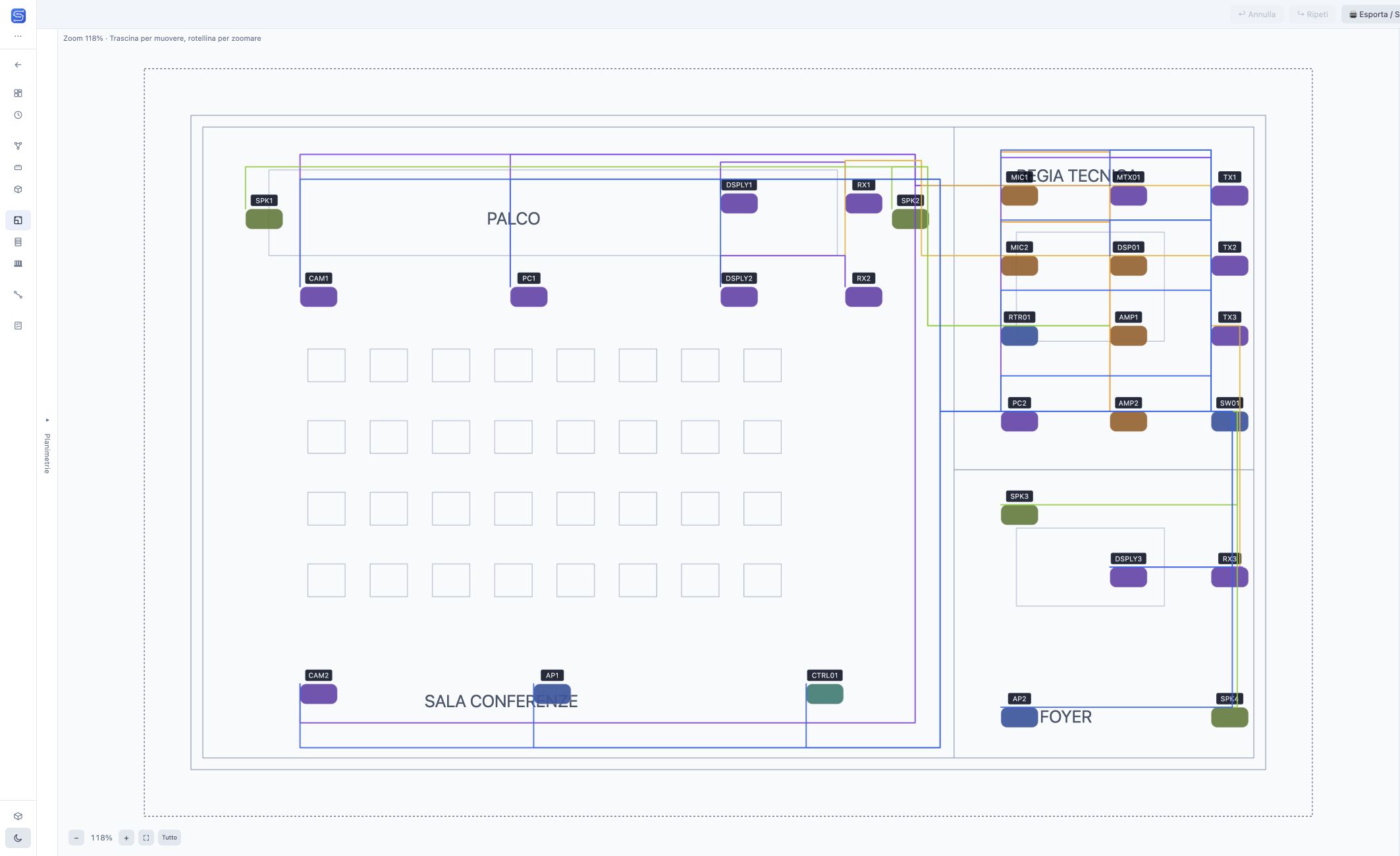
Task: Select the AMP1 amplifier device
Action: click(x=1129, y=336)
